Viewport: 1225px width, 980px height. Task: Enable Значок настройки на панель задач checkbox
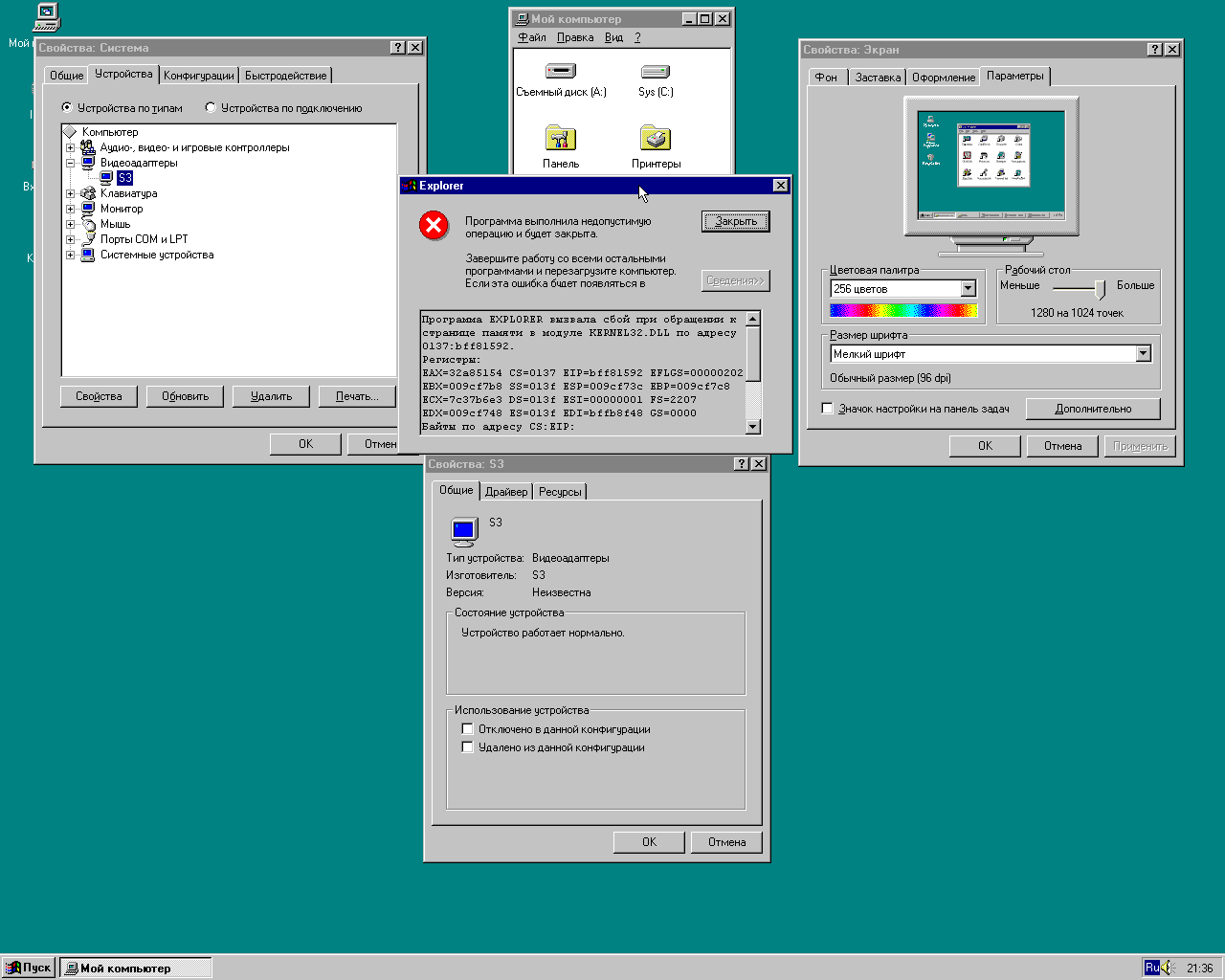click(x=827, y=409)
